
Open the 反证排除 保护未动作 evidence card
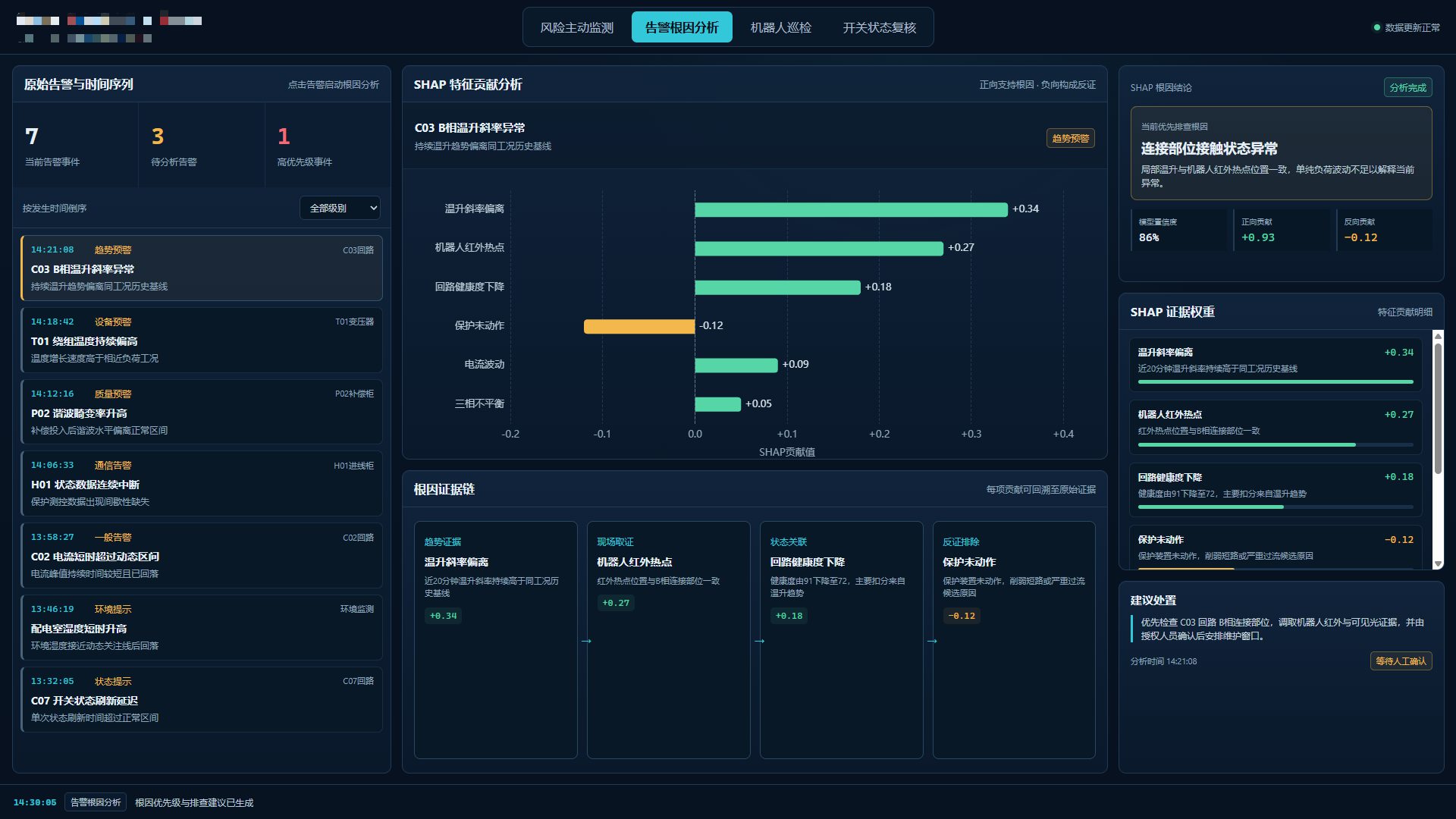(x=1014, y=639)
